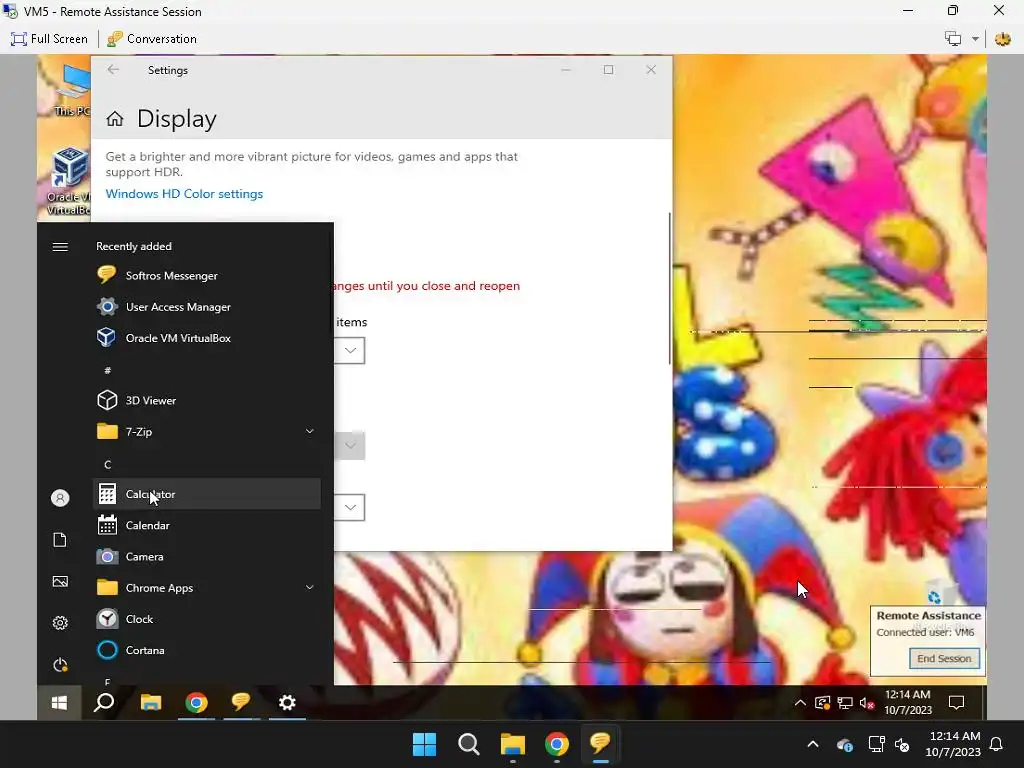The width and height of the screenshot is (1024, 768).
Task: Show hidden icons in remote system tray
Action: [x=800, y=703]
